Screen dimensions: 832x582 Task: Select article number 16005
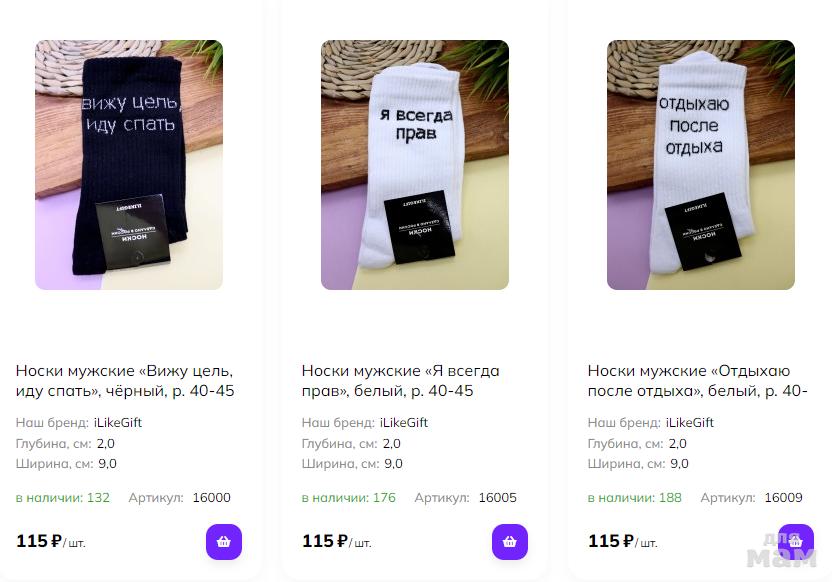pyautogui.click(x=498, y=498)
